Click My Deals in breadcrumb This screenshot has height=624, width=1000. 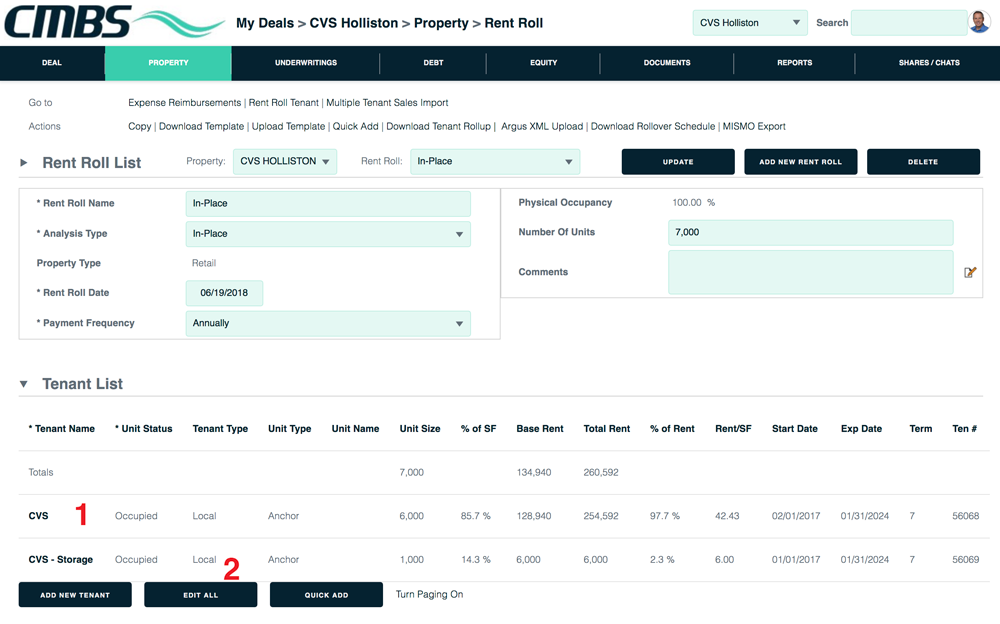[x=265, y=23]
